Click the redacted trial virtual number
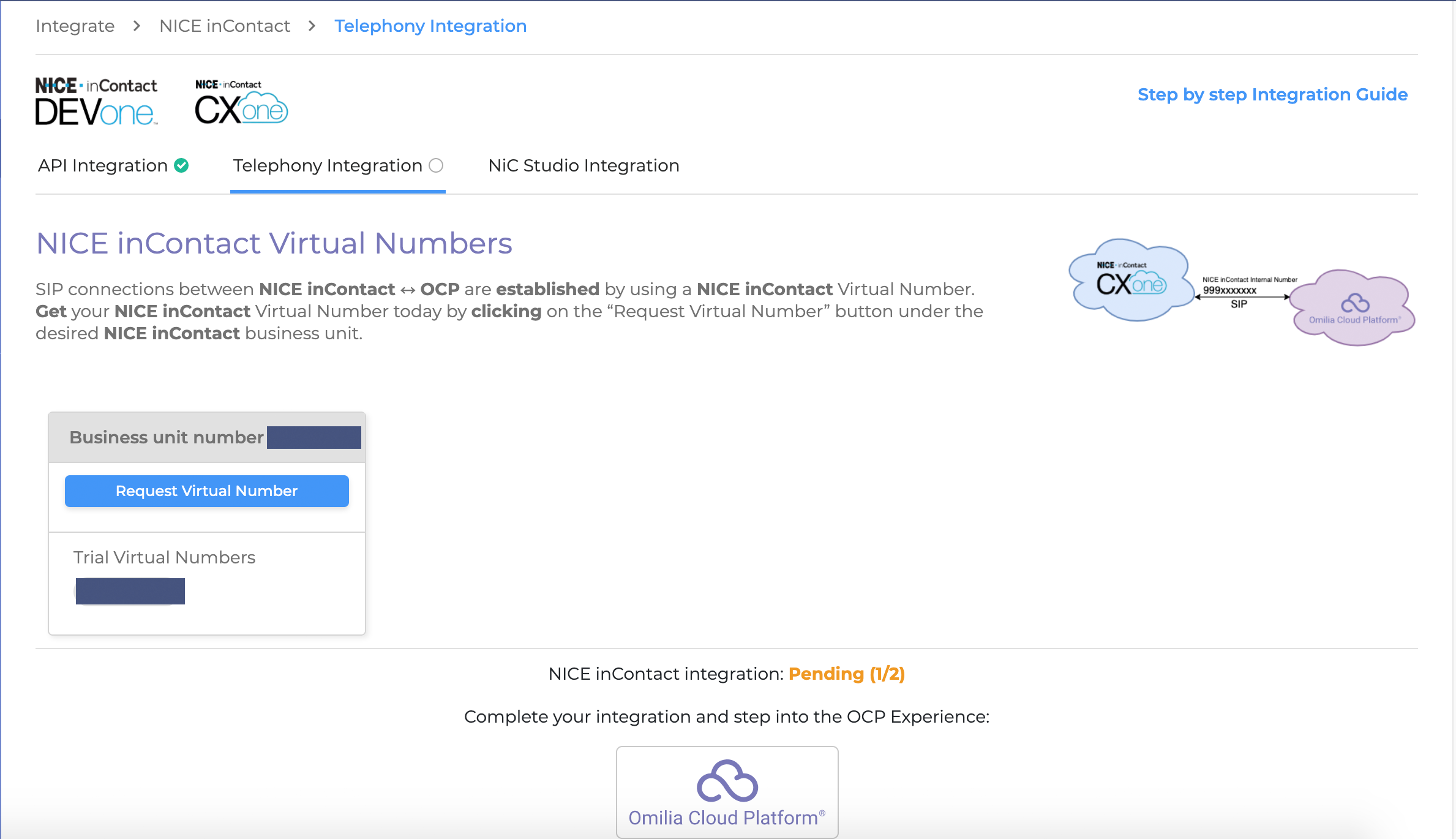Image resolution: width=1456 pixels, height=839 pixels. (130, 591)
